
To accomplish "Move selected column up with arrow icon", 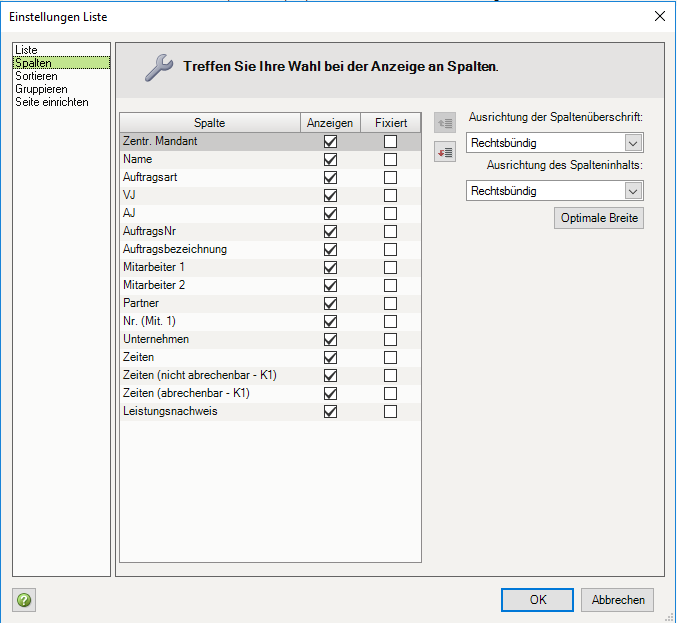I will pyautogui.click(x=445, y=123).
